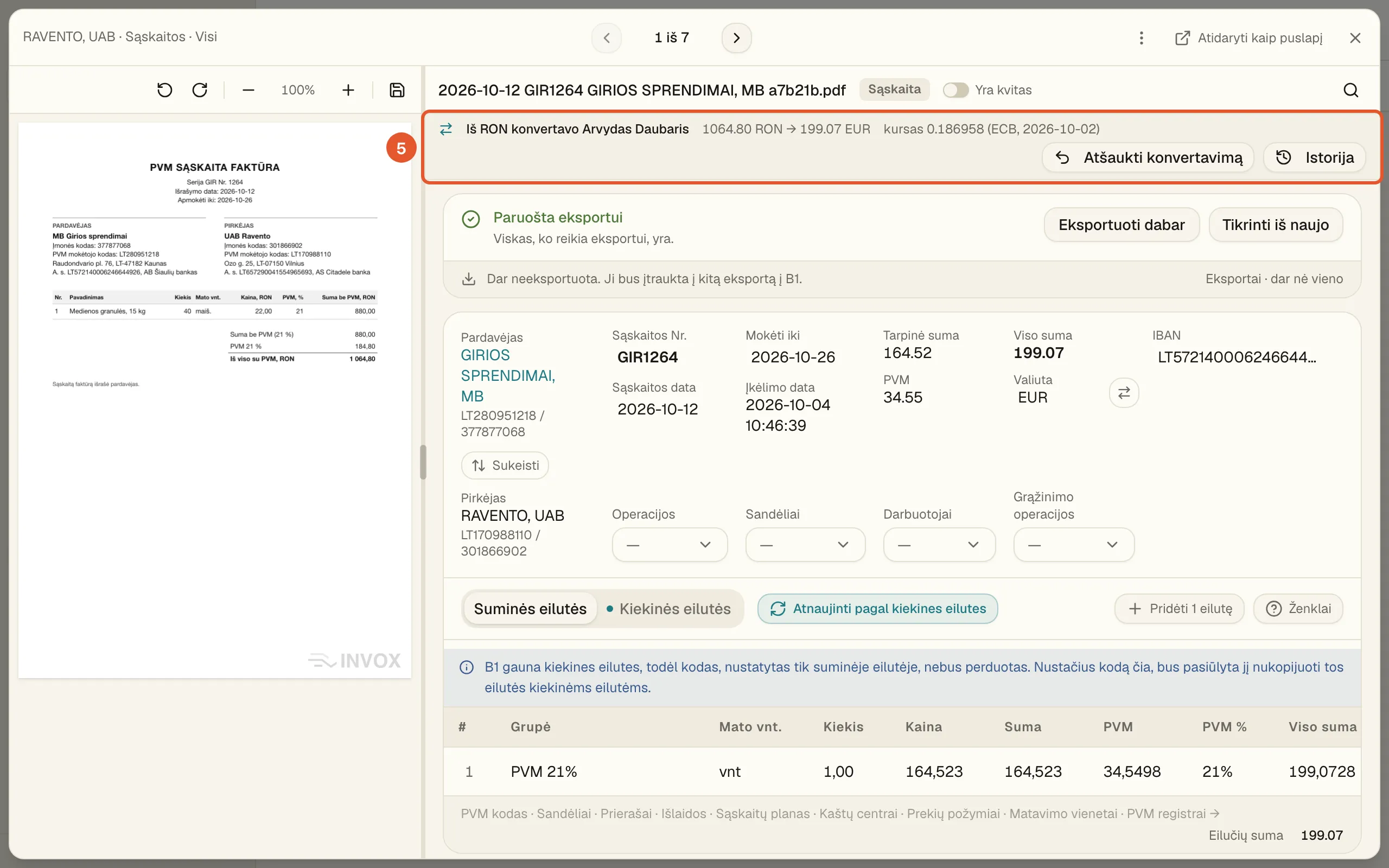This screenshot has height=868, width=1389.
Task: Click the Sąskaitos Nr. field GIR1264
Action: 648,357
